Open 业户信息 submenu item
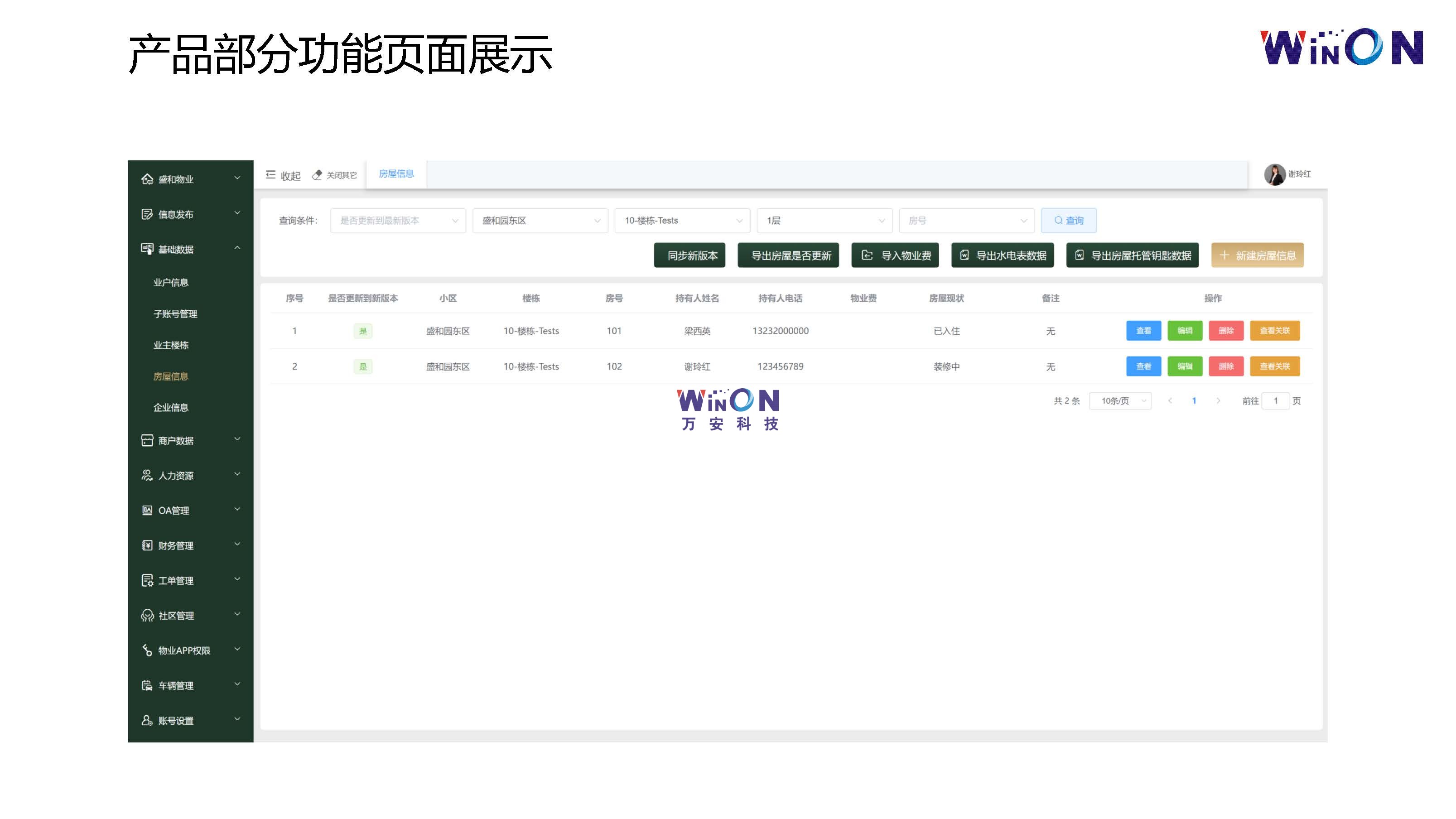The height and width of the screenshot is (819, 1456). click(171, 282)
